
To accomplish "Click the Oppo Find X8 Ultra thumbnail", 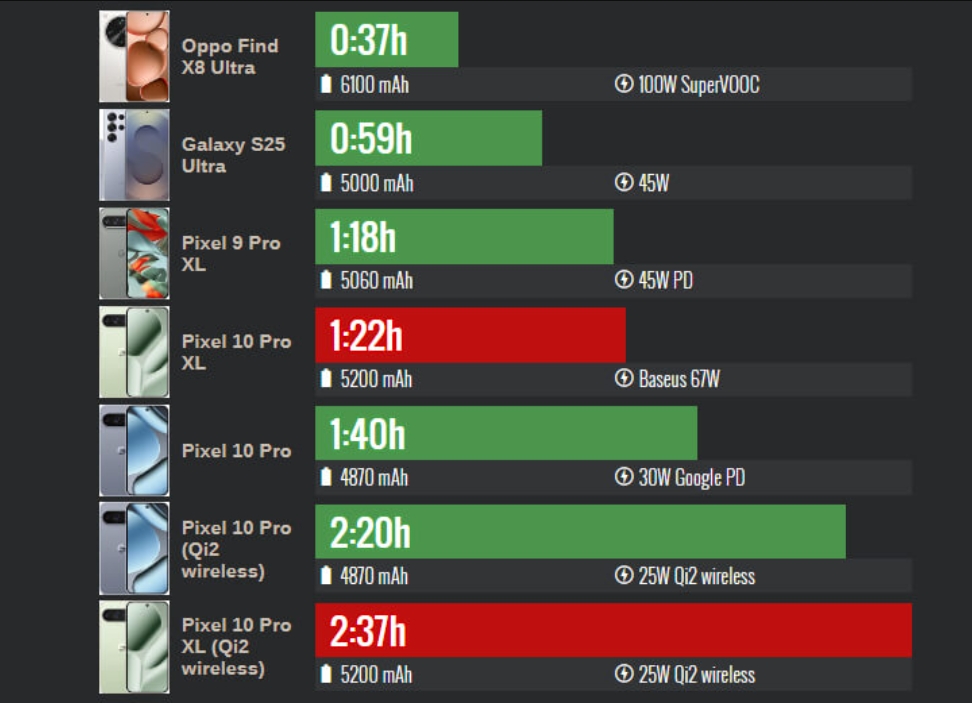I will pyautogui.click(x=134, y=56).
